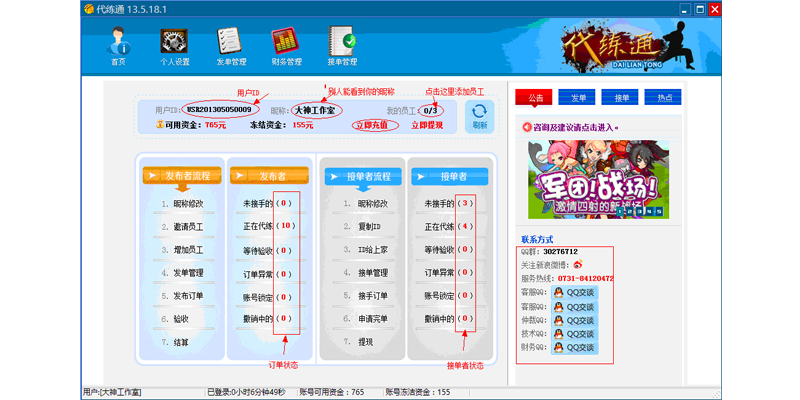Close the 代练通 window
This screenshot has width=800, height=400.
click(714, 9)
